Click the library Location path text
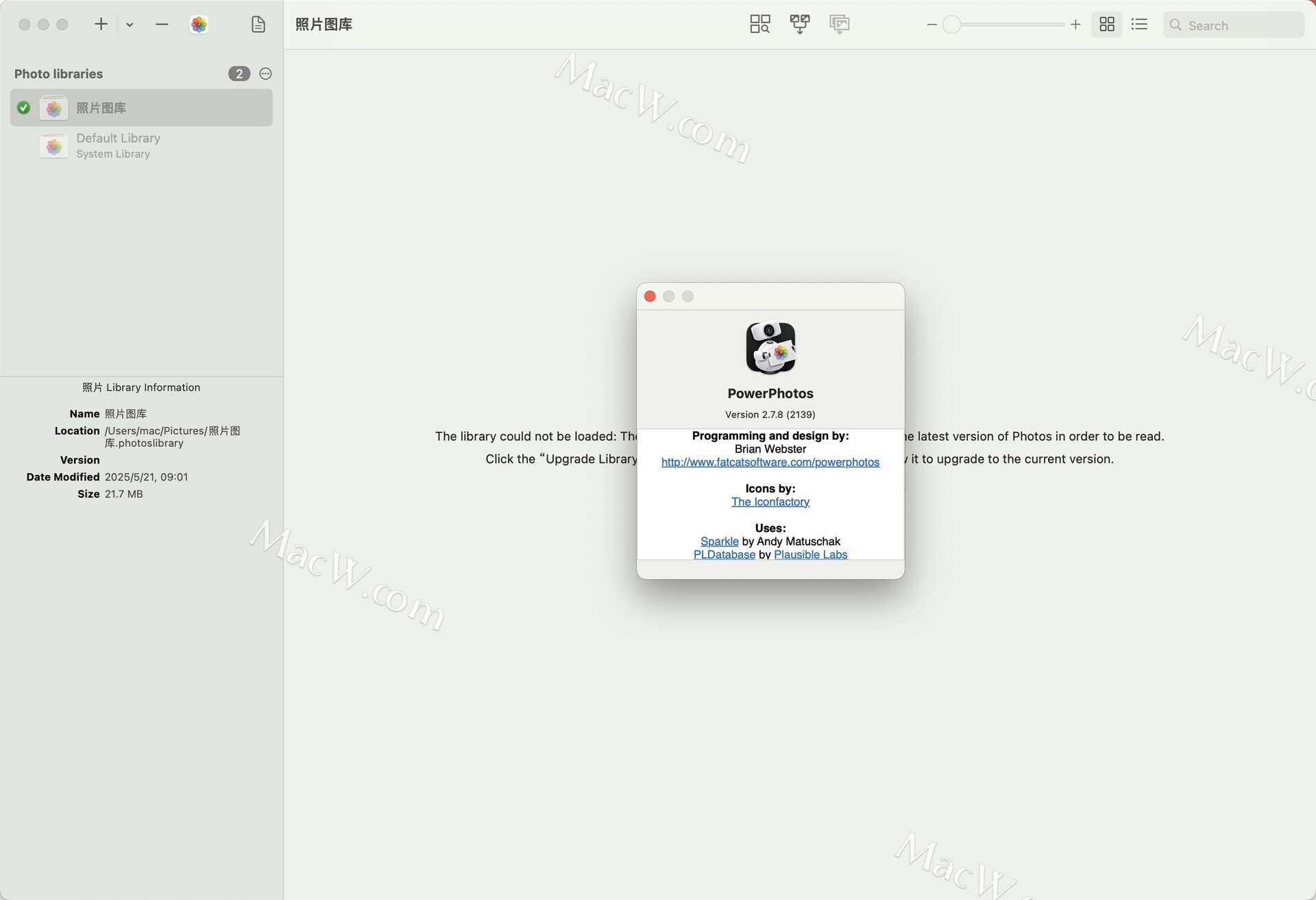The width and height of the screenshot is (1316, 900). (173, 437)
